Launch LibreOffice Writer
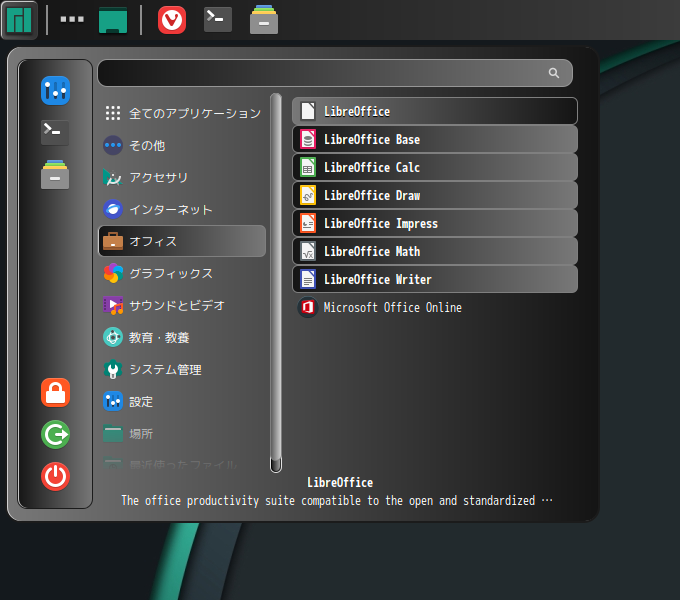The height and width of the screenshot is (600, 680). 435,279
